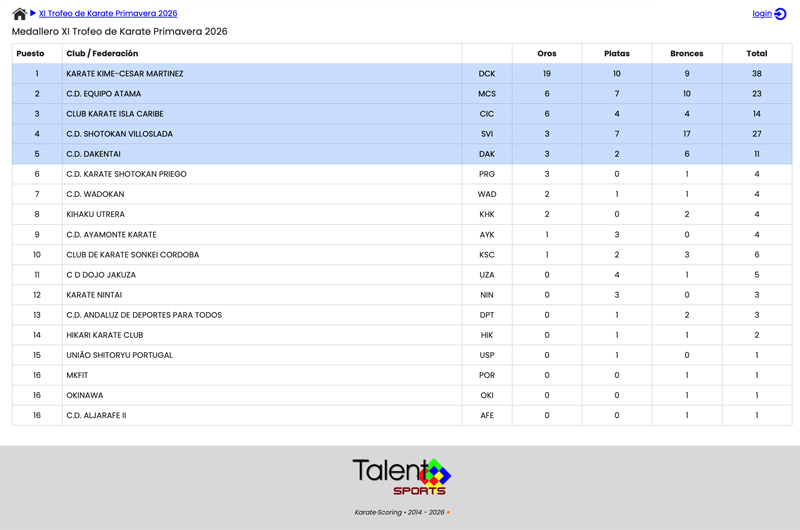Click the Bronces column header

click(x=686, y=54)
